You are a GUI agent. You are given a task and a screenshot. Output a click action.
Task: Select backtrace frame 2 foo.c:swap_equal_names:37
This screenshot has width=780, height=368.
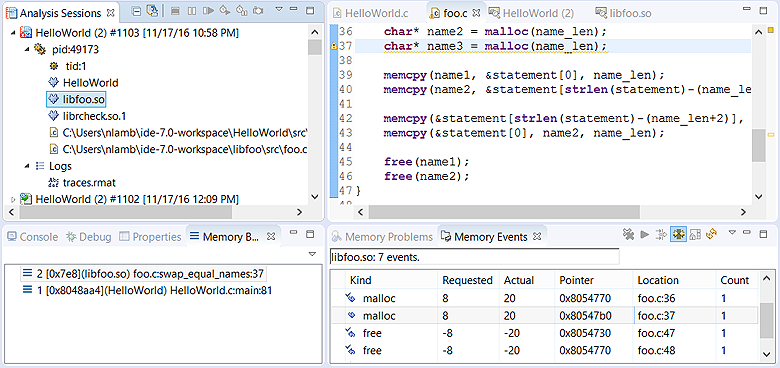143,274
